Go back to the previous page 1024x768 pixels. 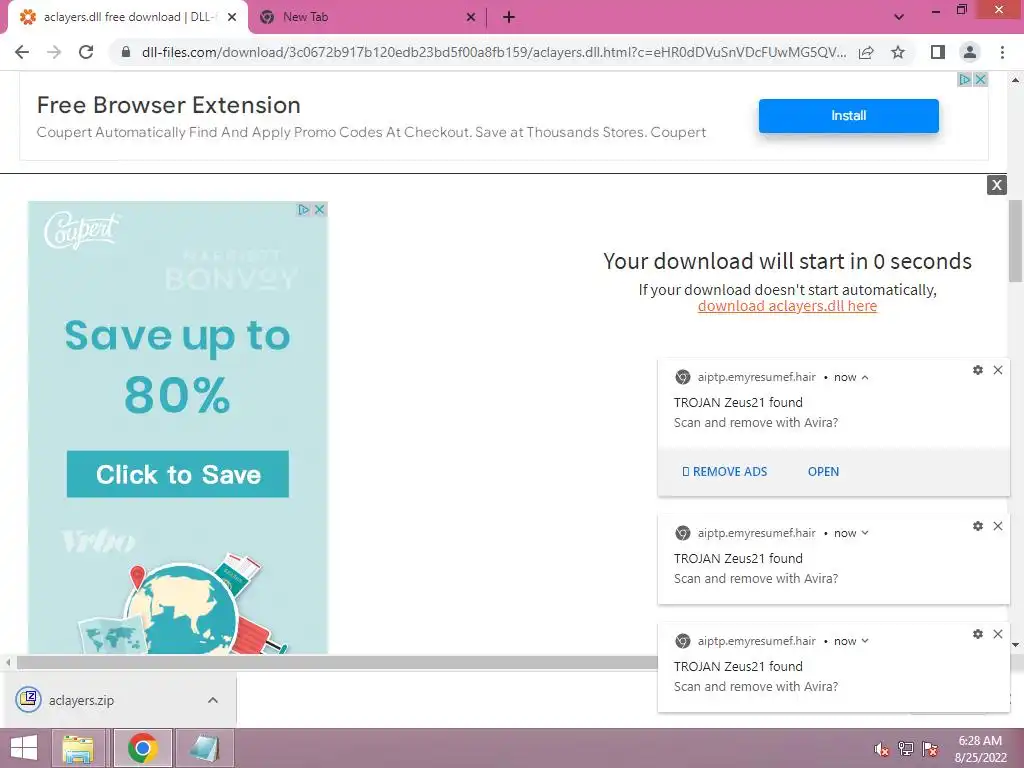pos(22,52)
